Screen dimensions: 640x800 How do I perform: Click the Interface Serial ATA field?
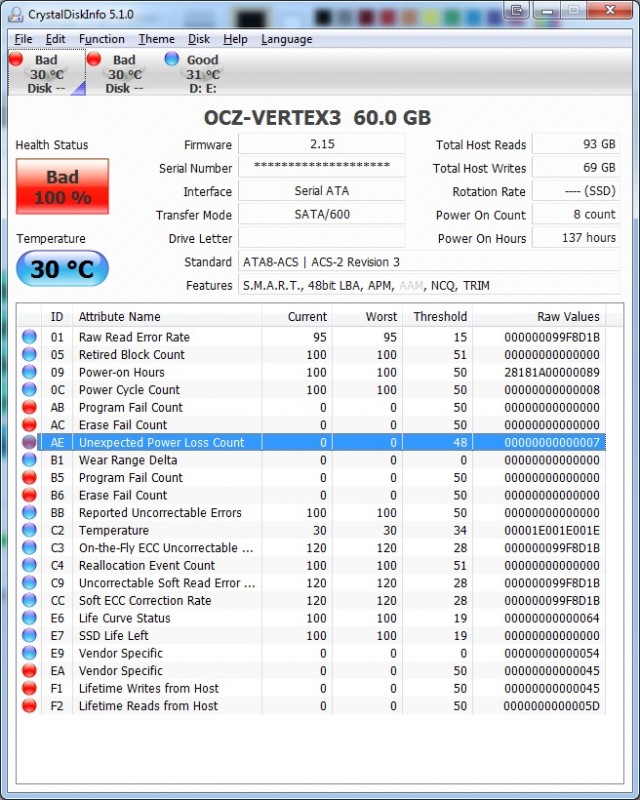[322, 191]
